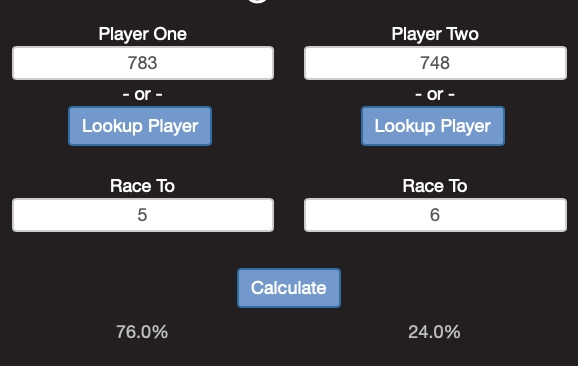This screenshot has width=578, height=366.
Task: Click into the box containing 6
Action: (x=435, y=215)
